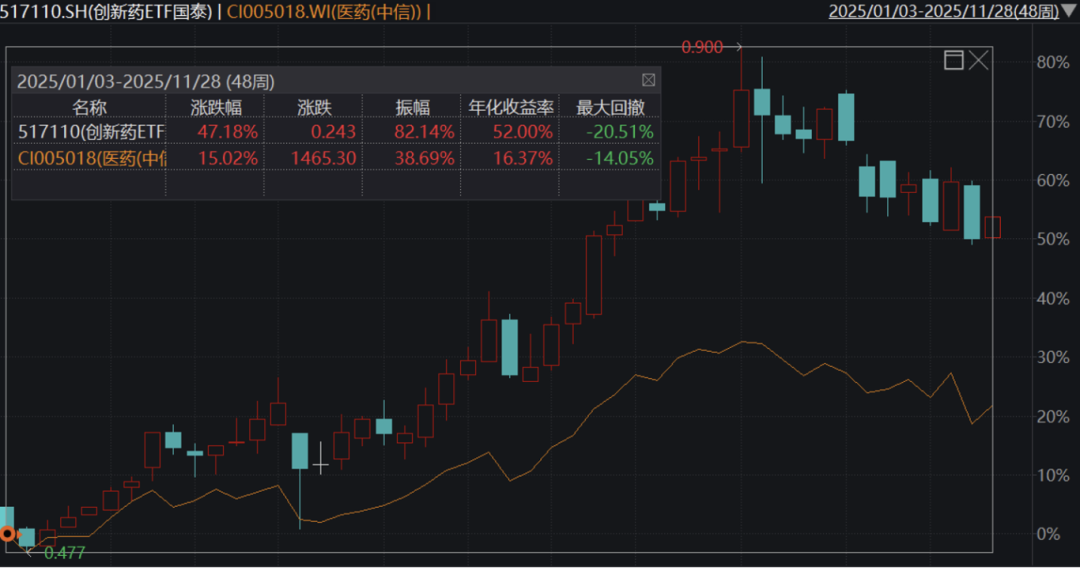The width and height of the screenshot is (1080, 571).
Task: Click the arrow beside the 0.477 low label
Action: (30, 551)
